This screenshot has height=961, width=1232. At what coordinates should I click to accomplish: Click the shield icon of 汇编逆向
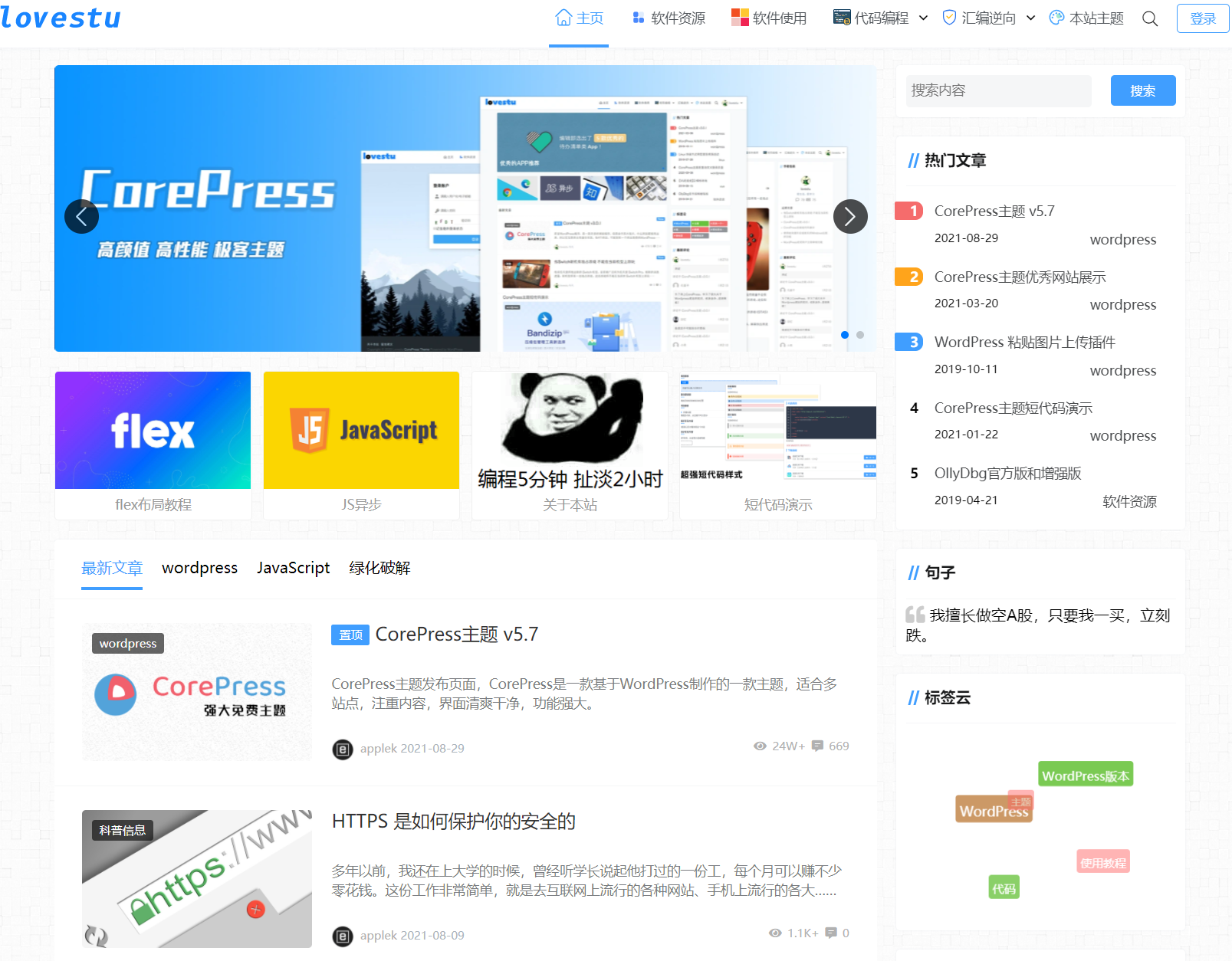click(x=949, y=18)
